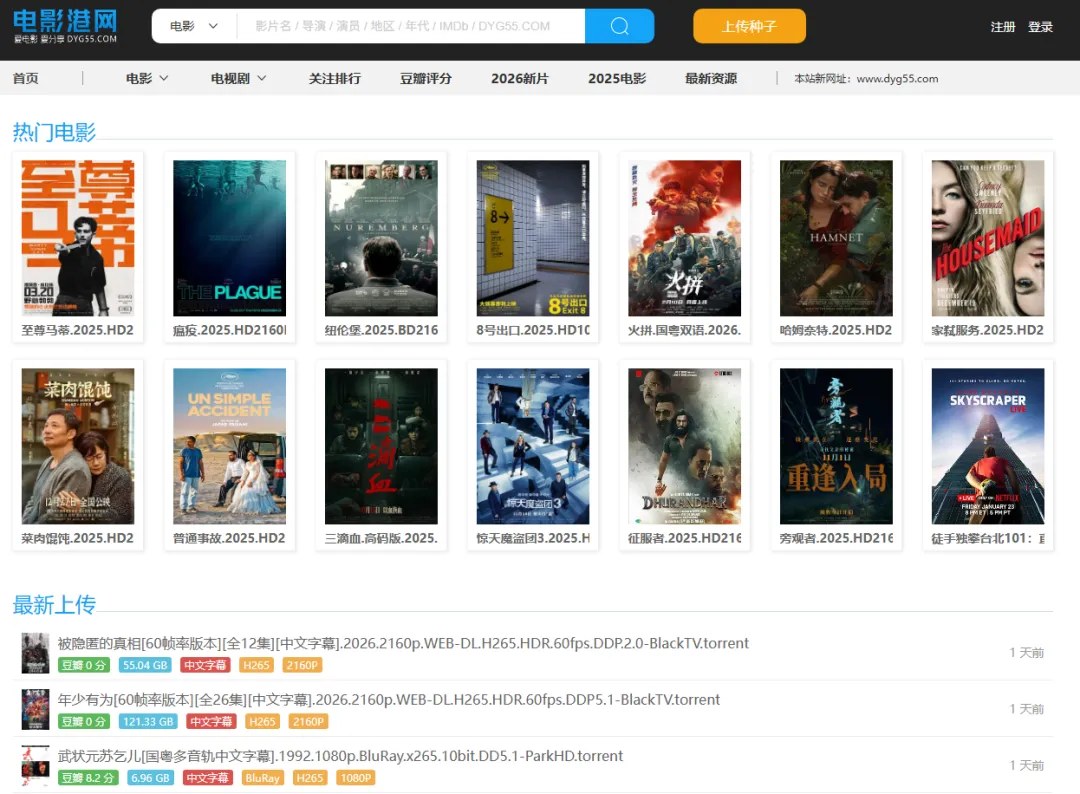Image resolution: width=1080 pixels, height=794 pixels.
Task: Open the 2025电影 navigation item
Action: tap(617, 79)
